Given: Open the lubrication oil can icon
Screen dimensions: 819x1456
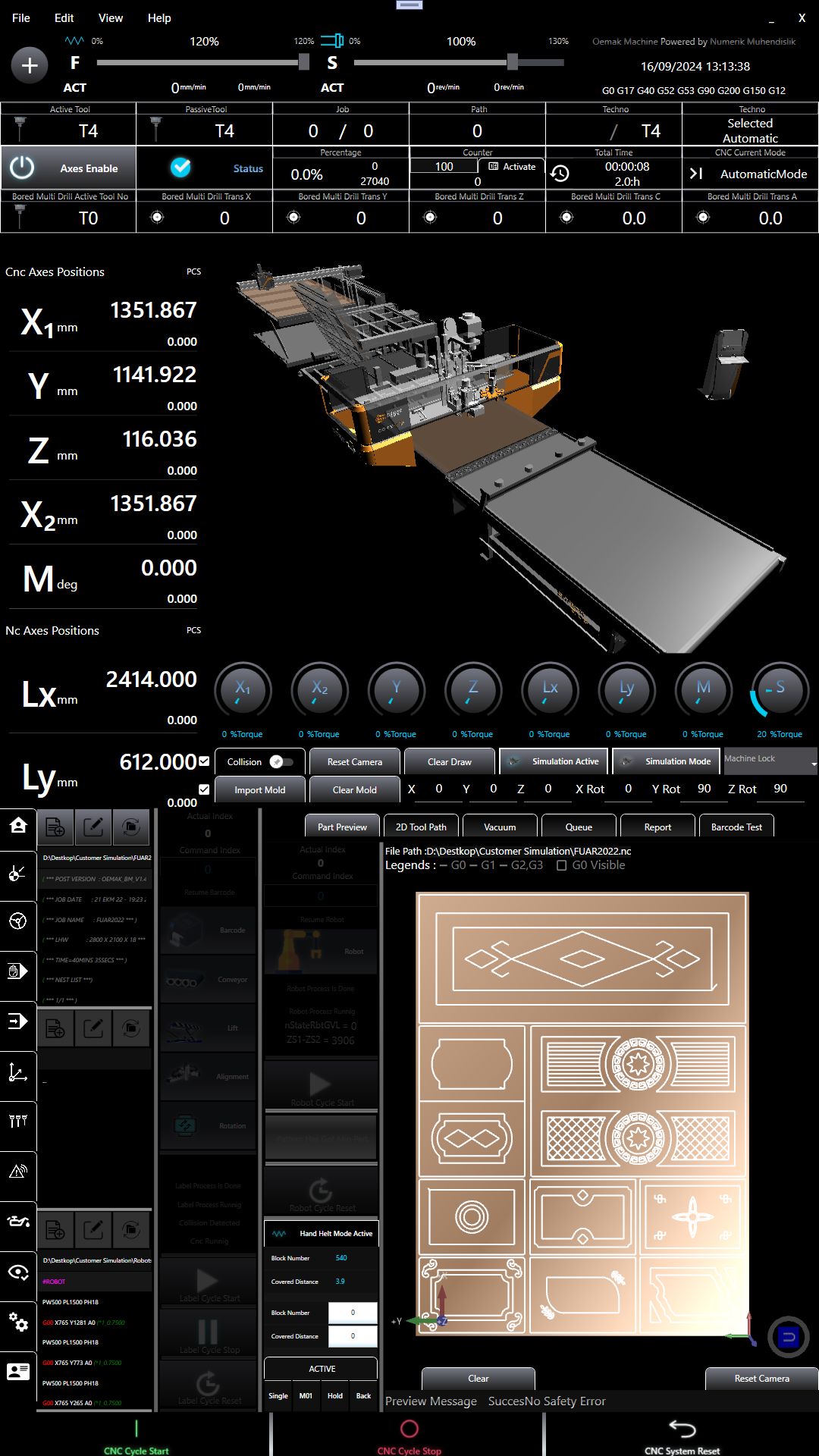Looking at the screenshot, I should click(18, 1221).
